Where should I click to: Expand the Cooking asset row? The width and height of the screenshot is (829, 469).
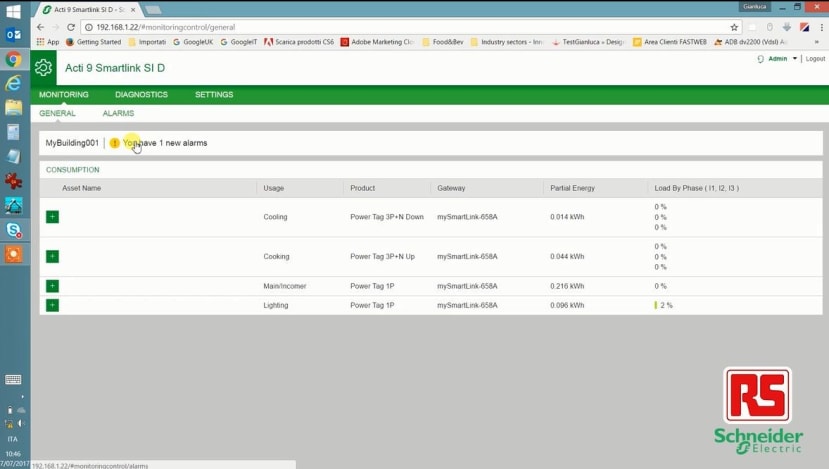pos(52,256)
